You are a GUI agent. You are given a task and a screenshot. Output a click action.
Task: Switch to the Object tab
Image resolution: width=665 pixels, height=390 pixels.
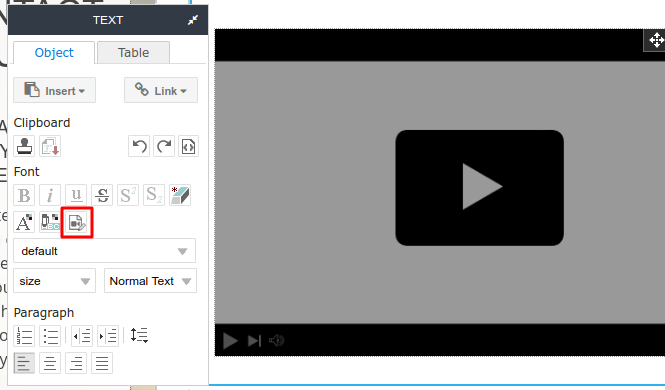(54, 53)
